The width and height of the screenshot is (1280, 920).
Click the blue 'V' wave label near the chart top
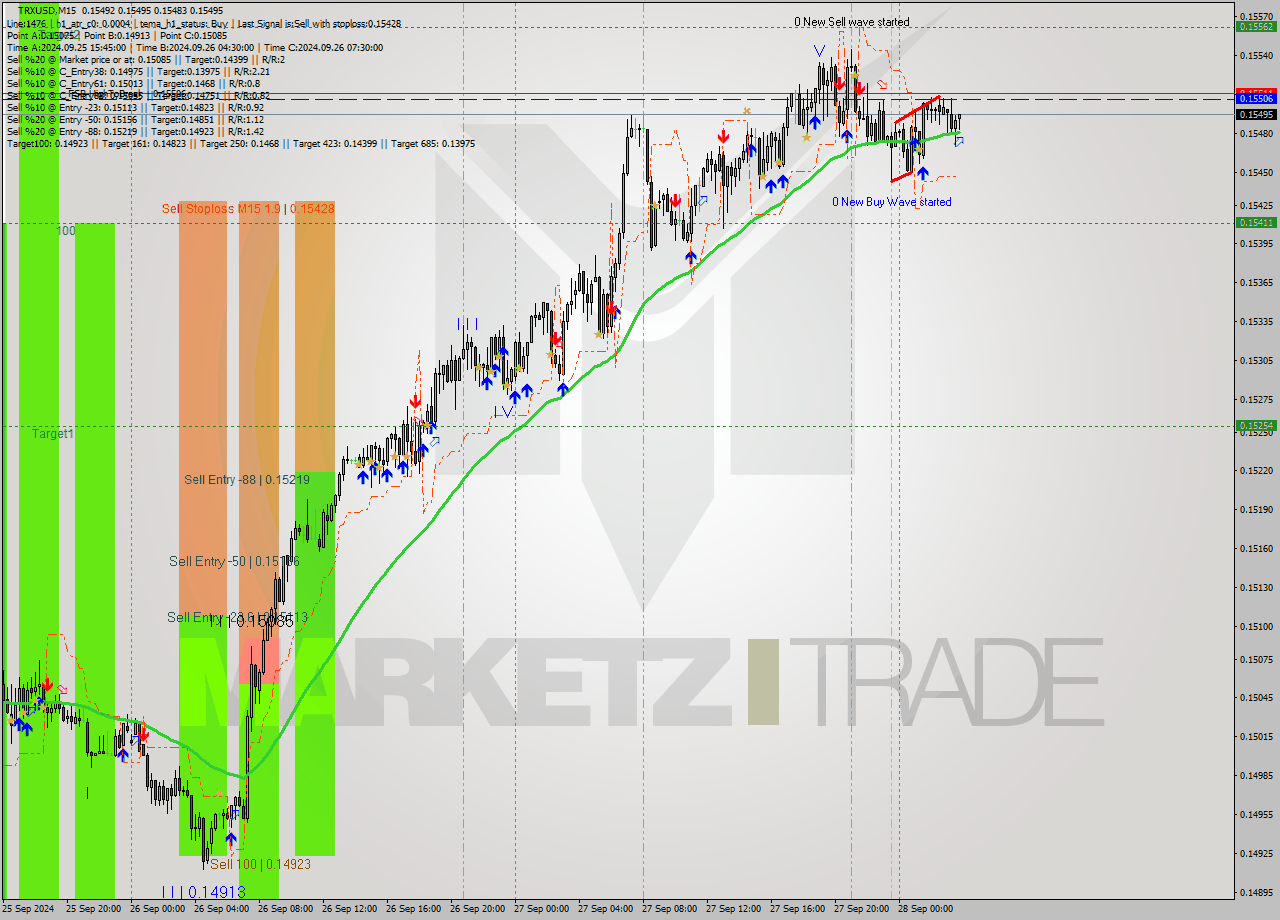[819, 50]
